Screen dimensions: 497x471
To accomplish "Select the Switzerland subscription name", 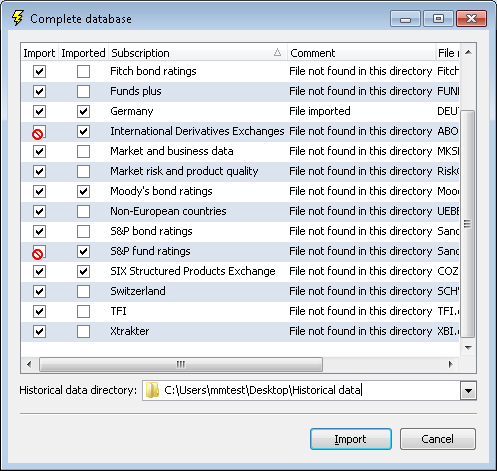I will (138, 291).
